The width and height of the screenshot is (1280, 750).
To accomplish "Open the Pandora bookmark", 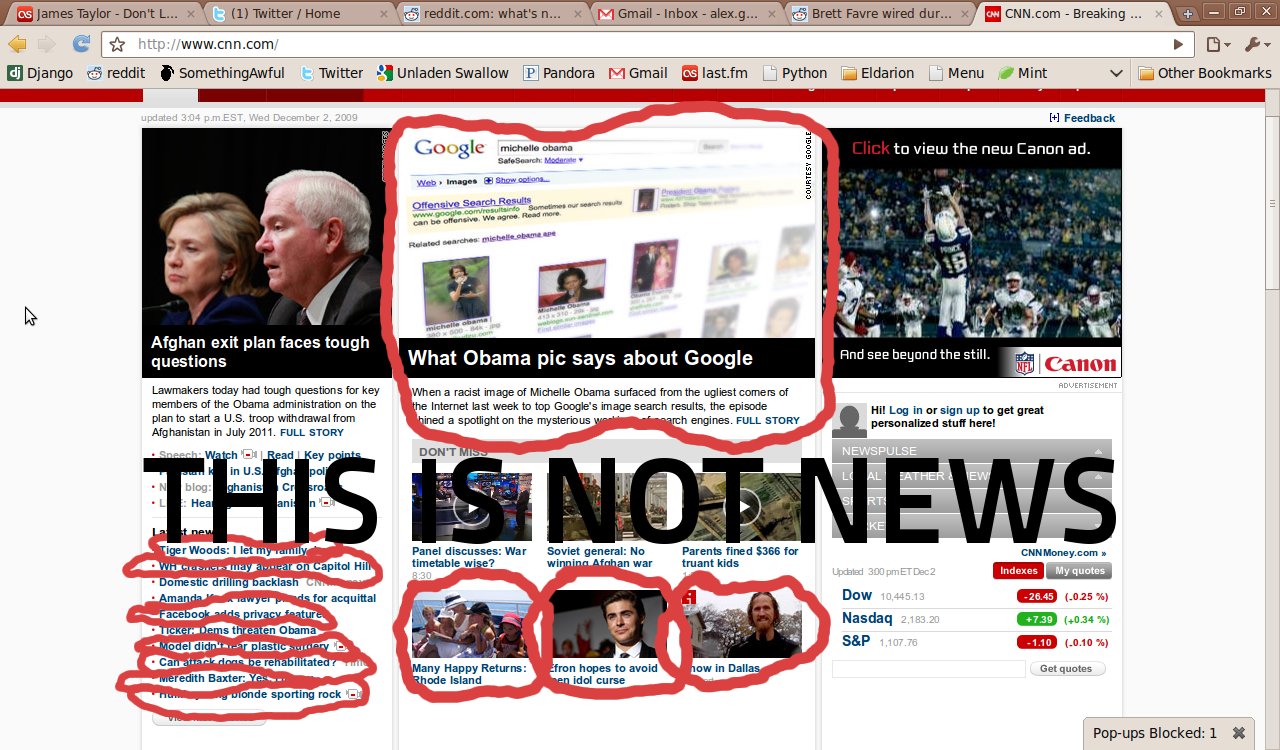I will pyautogui.click(x=559, y=73).
